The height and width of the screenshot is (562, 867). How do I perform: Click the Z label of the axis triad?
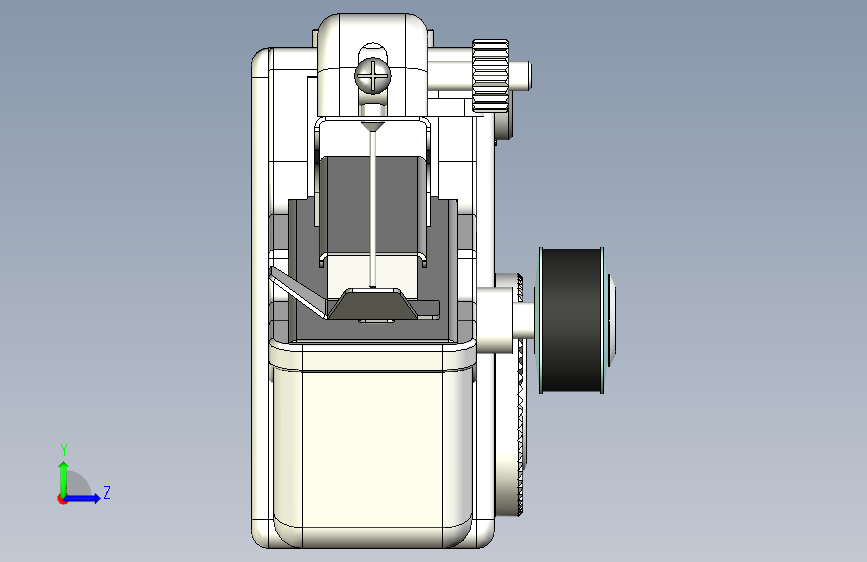(107, 492)
